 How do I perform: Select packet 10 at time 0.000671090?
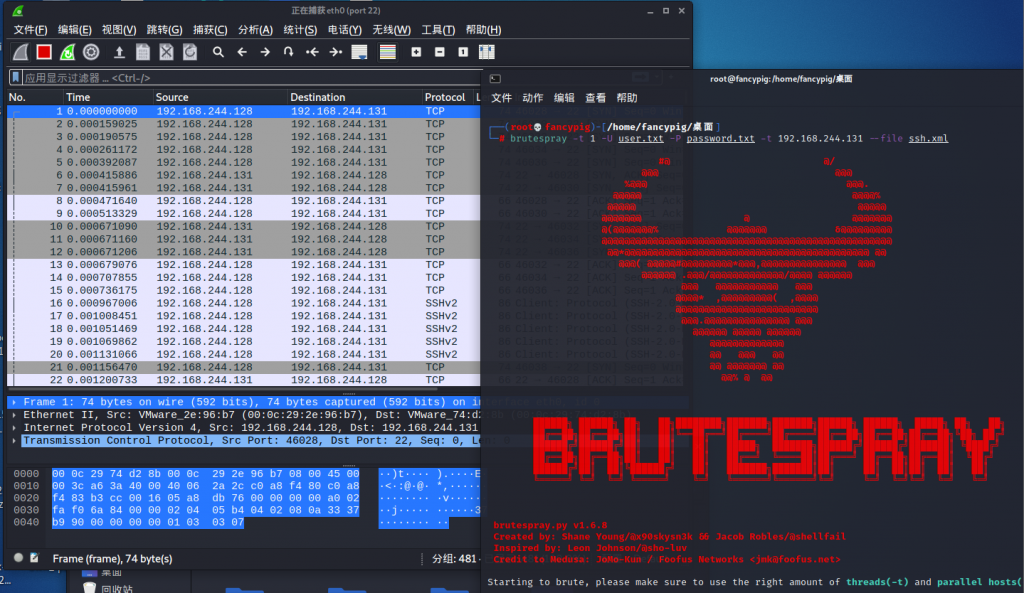tap(244, 227)
